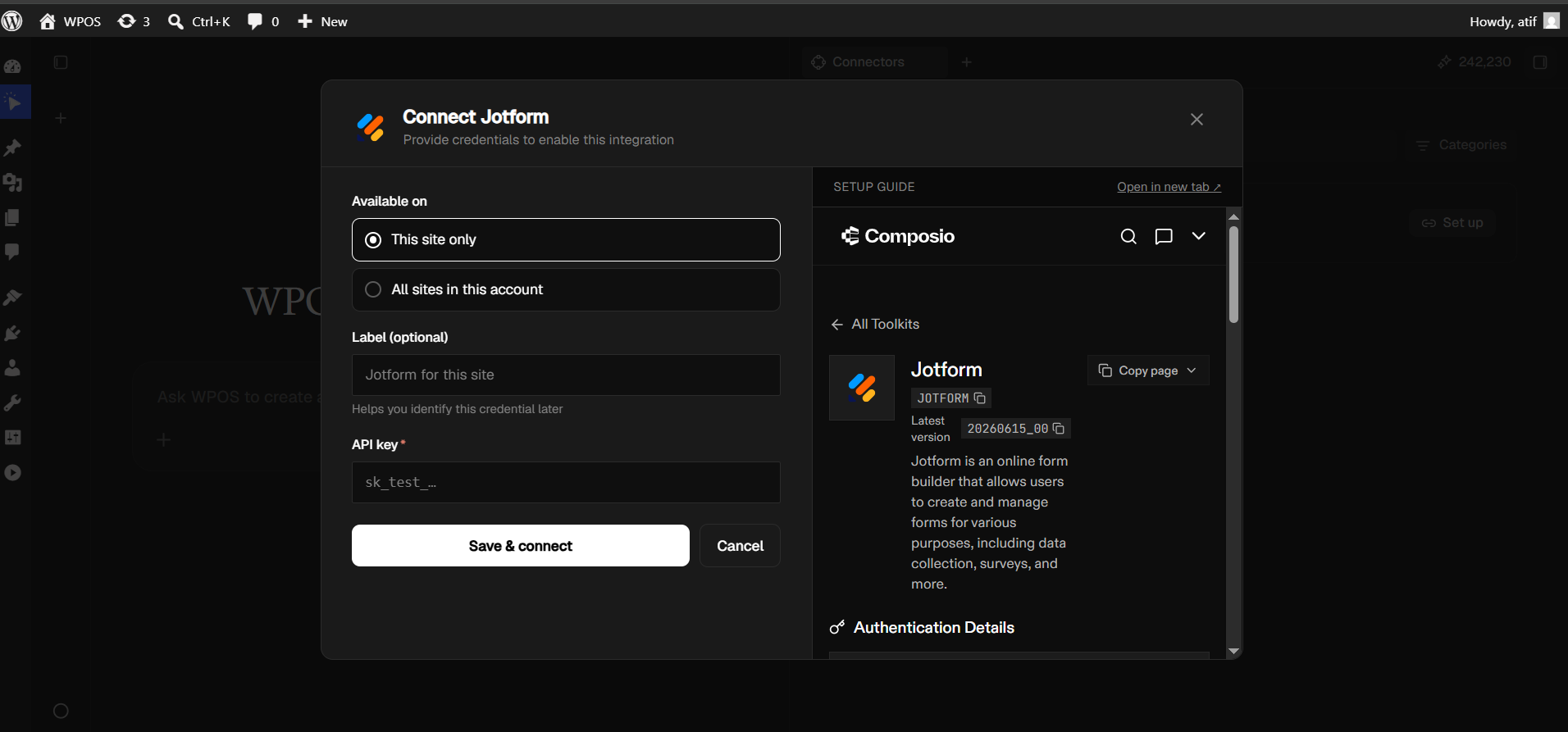Click the Set up button in background page

click(1452, 223)
